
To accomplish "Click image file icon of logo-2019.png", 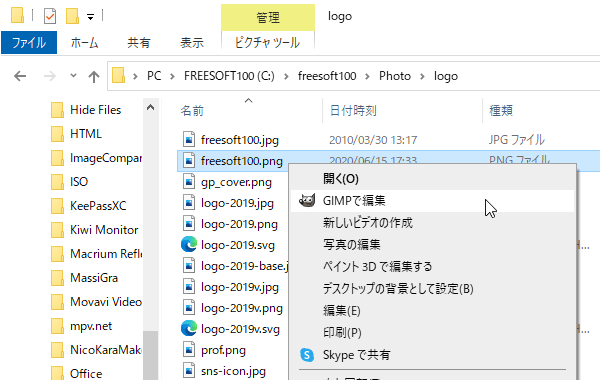I will click(189, 224).
